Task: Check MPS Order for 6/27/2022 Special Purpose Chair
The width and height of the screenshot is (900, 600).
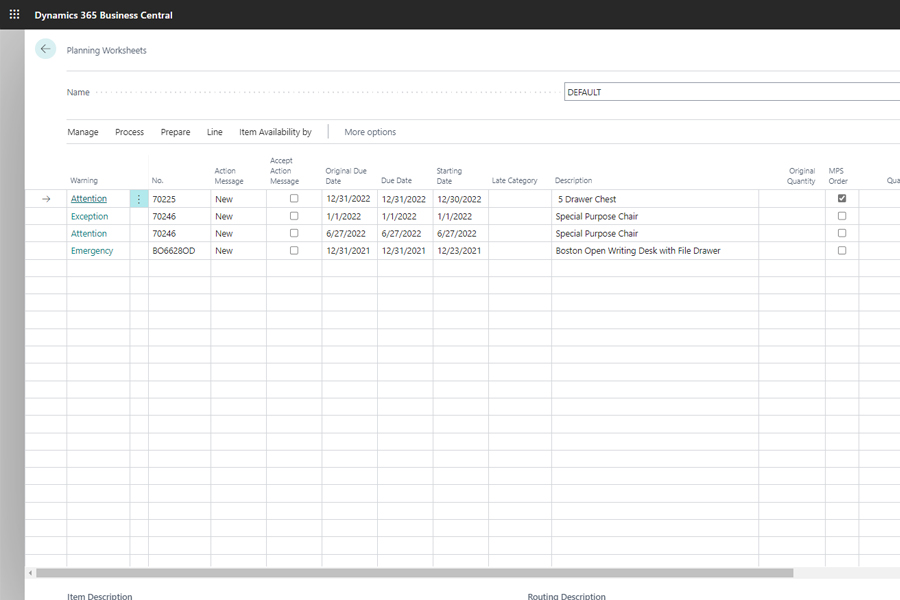Action: [841, 233]
